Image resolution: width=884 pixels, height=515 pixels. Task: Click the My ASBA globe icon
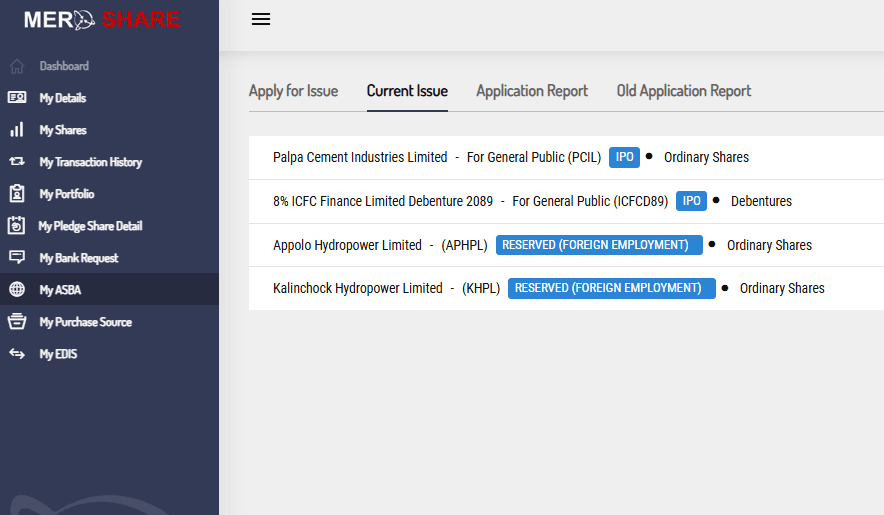coord(16,290)
